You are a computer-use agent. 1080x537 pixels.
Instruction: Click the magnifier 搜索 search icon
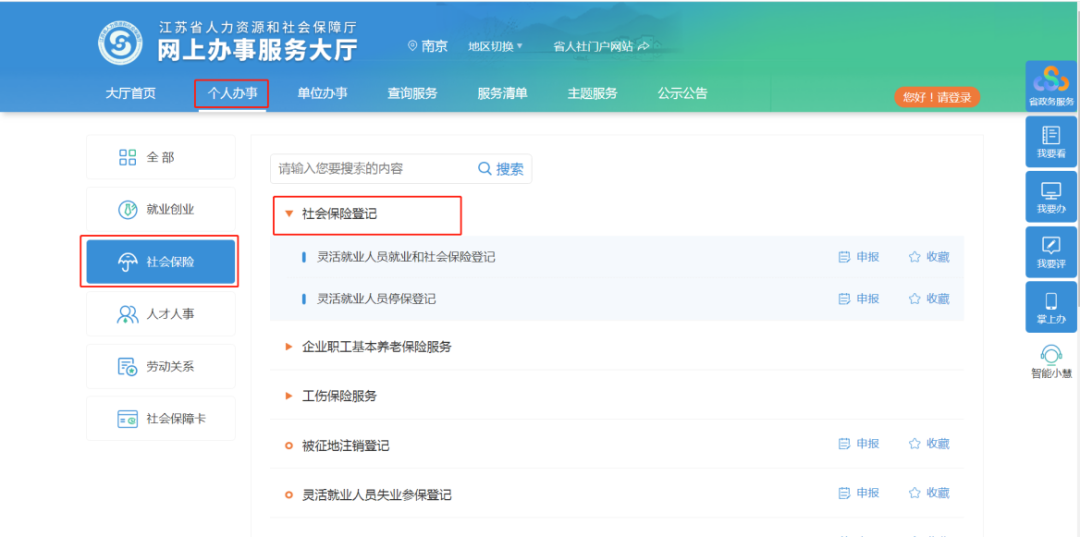click(x=486, y=169)
